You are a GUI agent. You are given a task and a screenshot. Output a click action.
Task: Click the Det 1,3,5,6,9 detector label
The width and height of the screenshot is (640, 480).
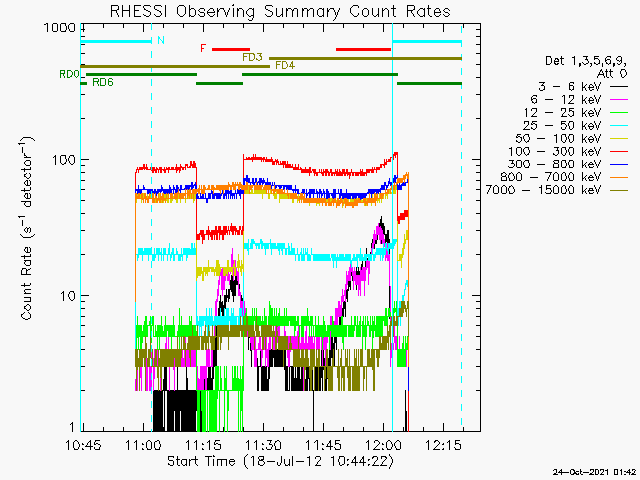pyautogui.click(x=586, y=61)
